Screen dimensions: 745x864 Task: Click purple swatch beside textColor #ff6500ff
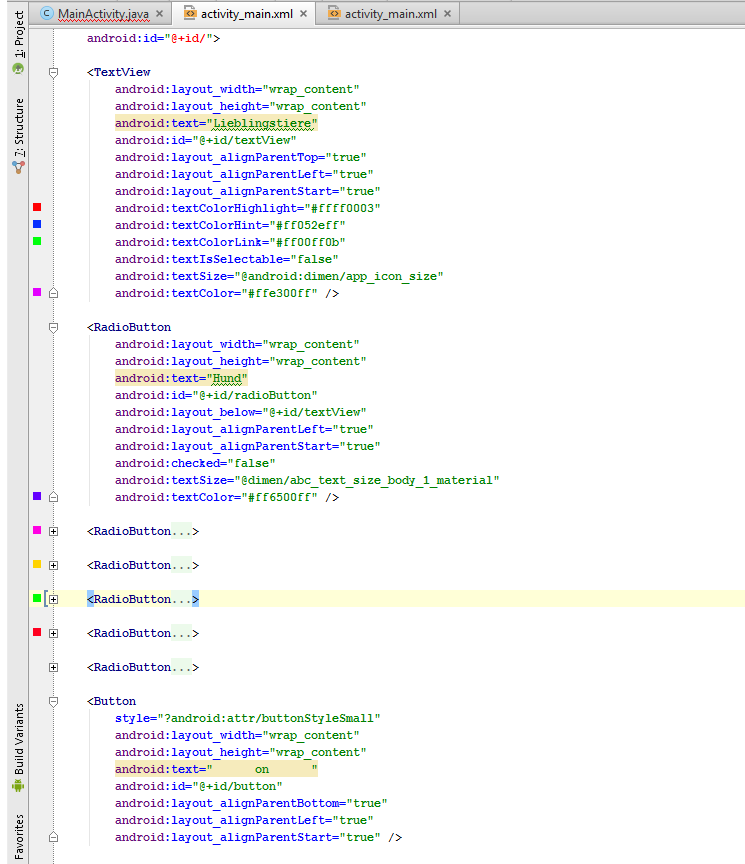(x=37, y=496)
